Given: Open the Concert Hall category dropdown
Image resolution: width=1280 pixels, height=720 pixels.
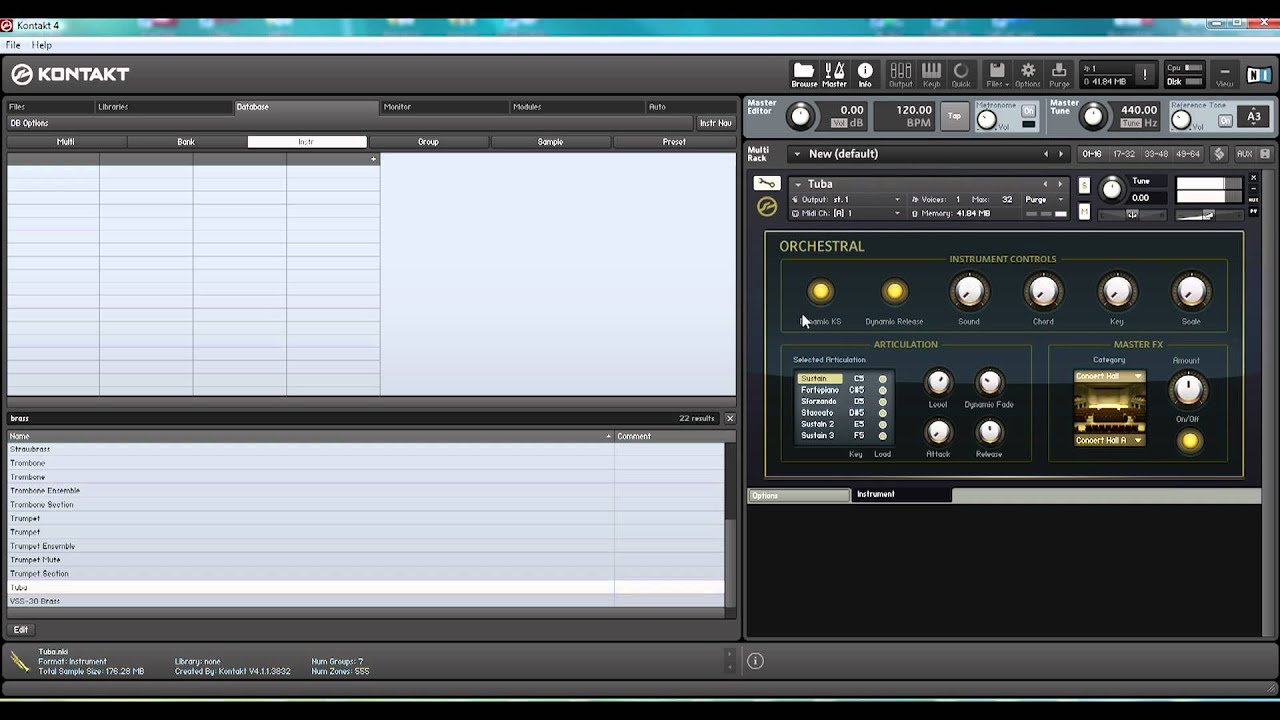Looking at the screenshot, I should pos(1109,377).
